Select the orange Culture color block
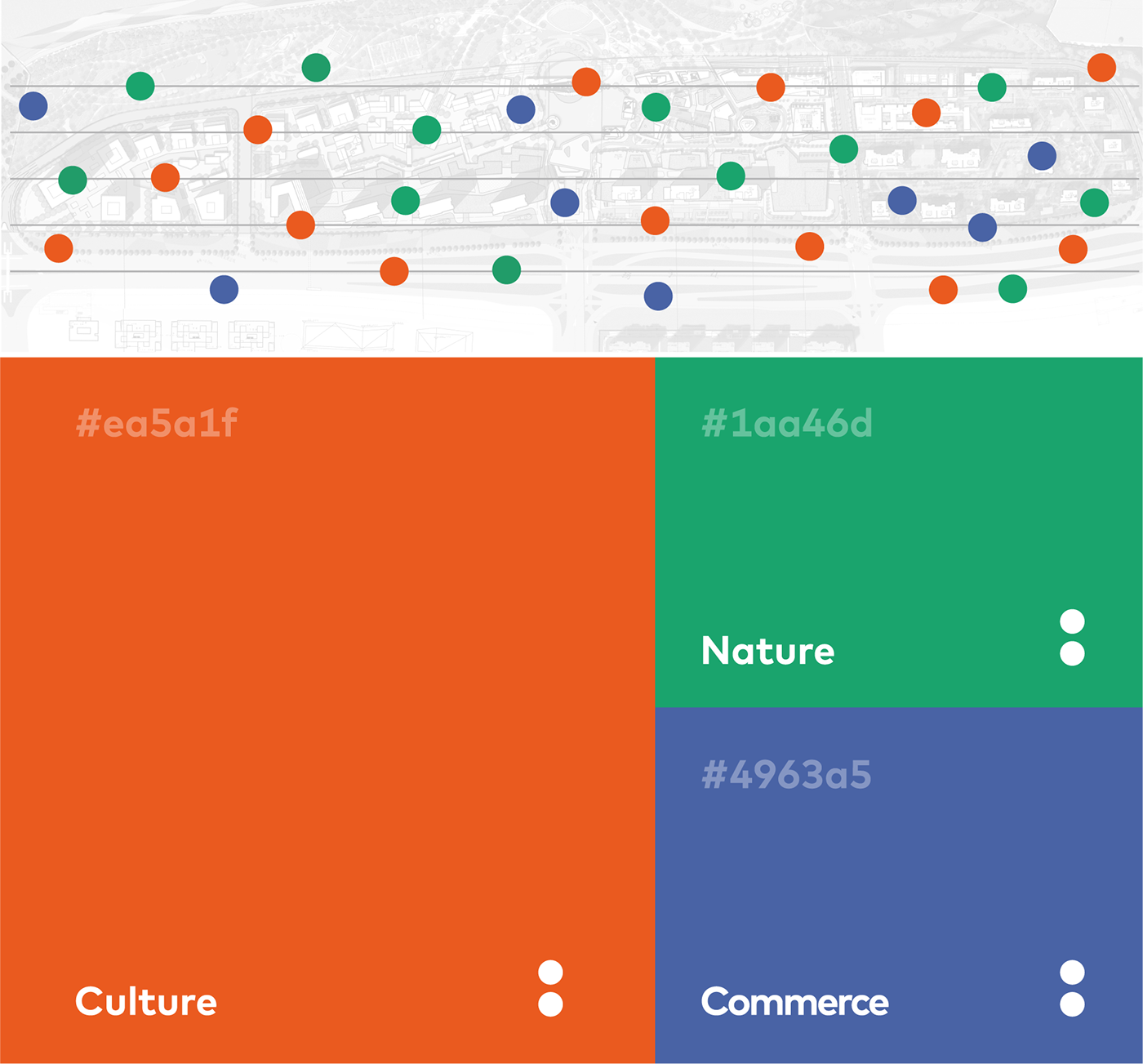This screenshot has width=1143, height=1064. pyautogui.click(x=327, y=710)
